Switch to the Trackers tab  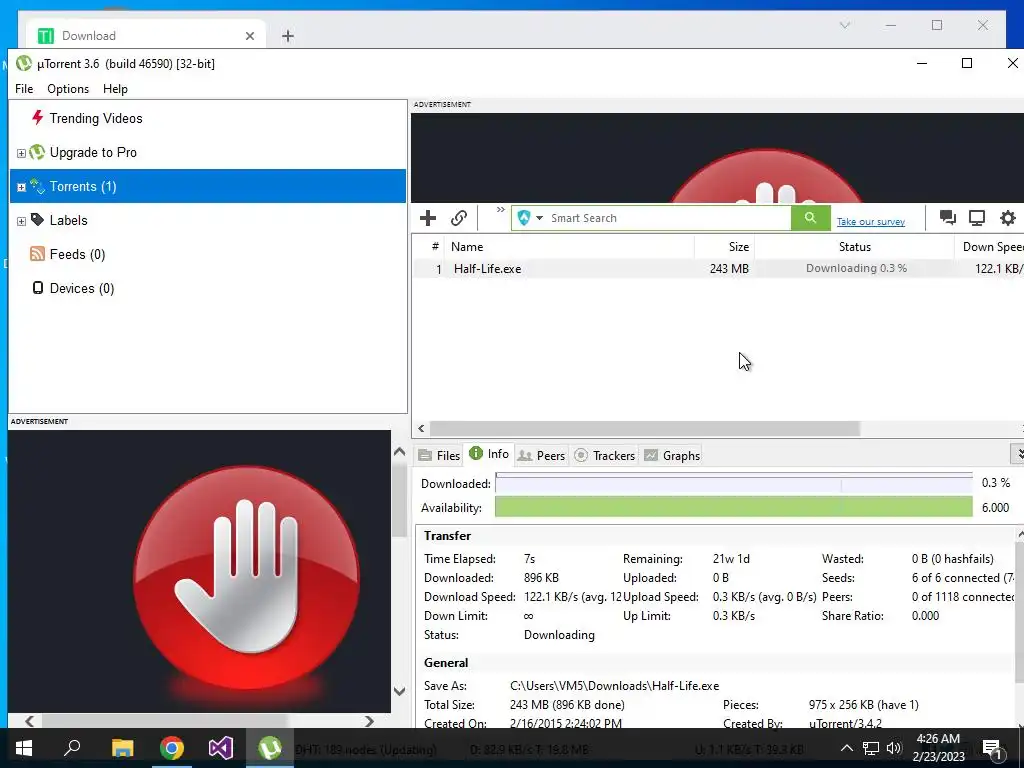point(604,455)
